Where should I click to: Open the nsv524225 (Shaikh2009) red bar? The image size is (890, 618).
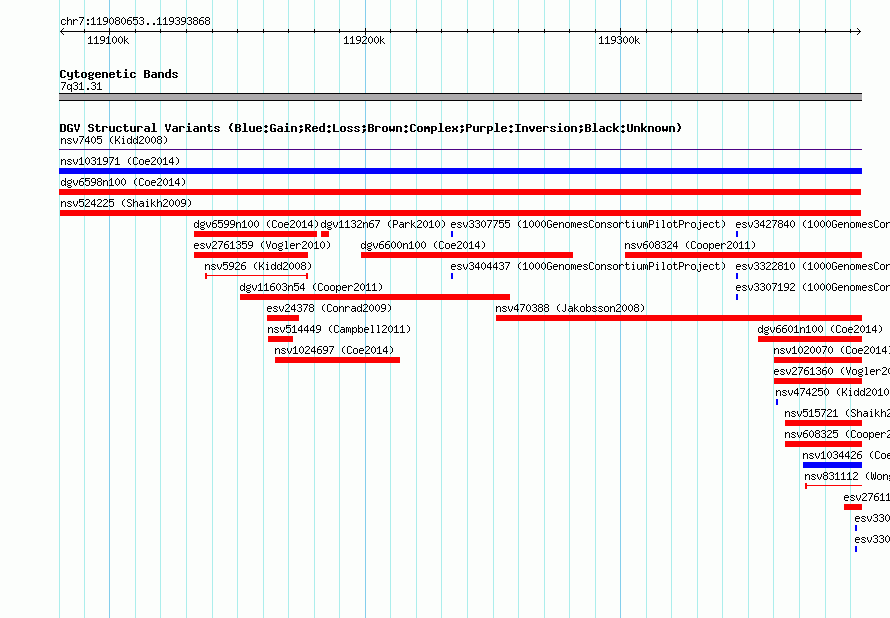460,213
